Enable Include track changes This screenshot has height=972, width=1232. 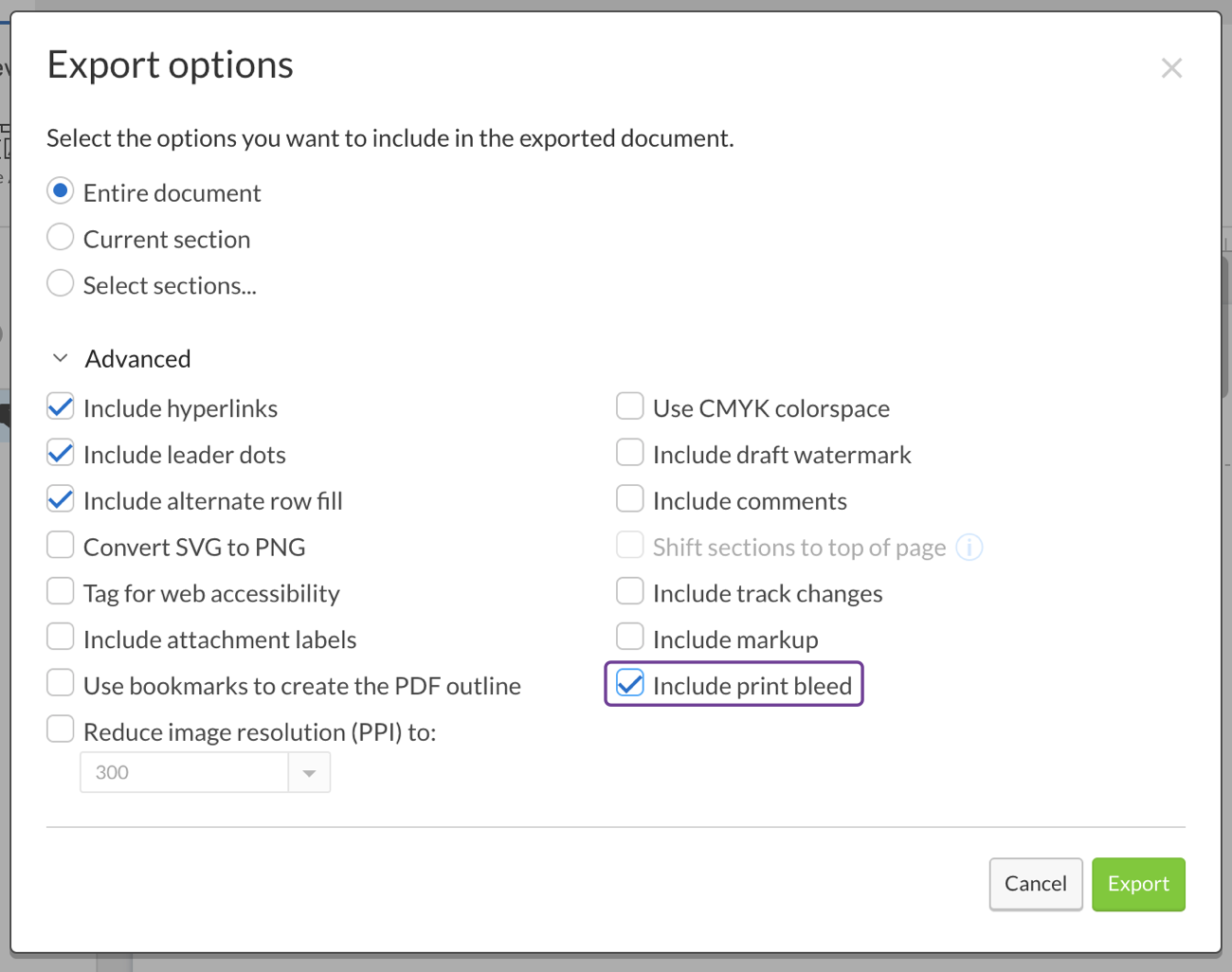(x=629, y=590)
